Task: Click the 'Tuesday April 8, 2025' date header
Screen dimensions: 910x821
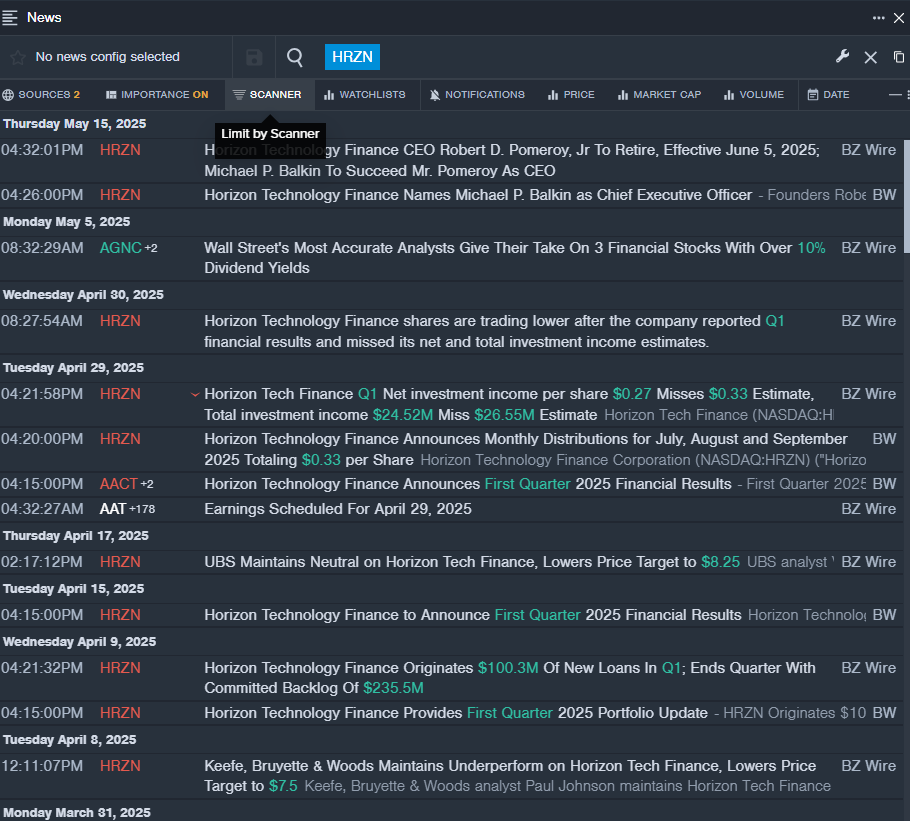Action: click(70, 740)
